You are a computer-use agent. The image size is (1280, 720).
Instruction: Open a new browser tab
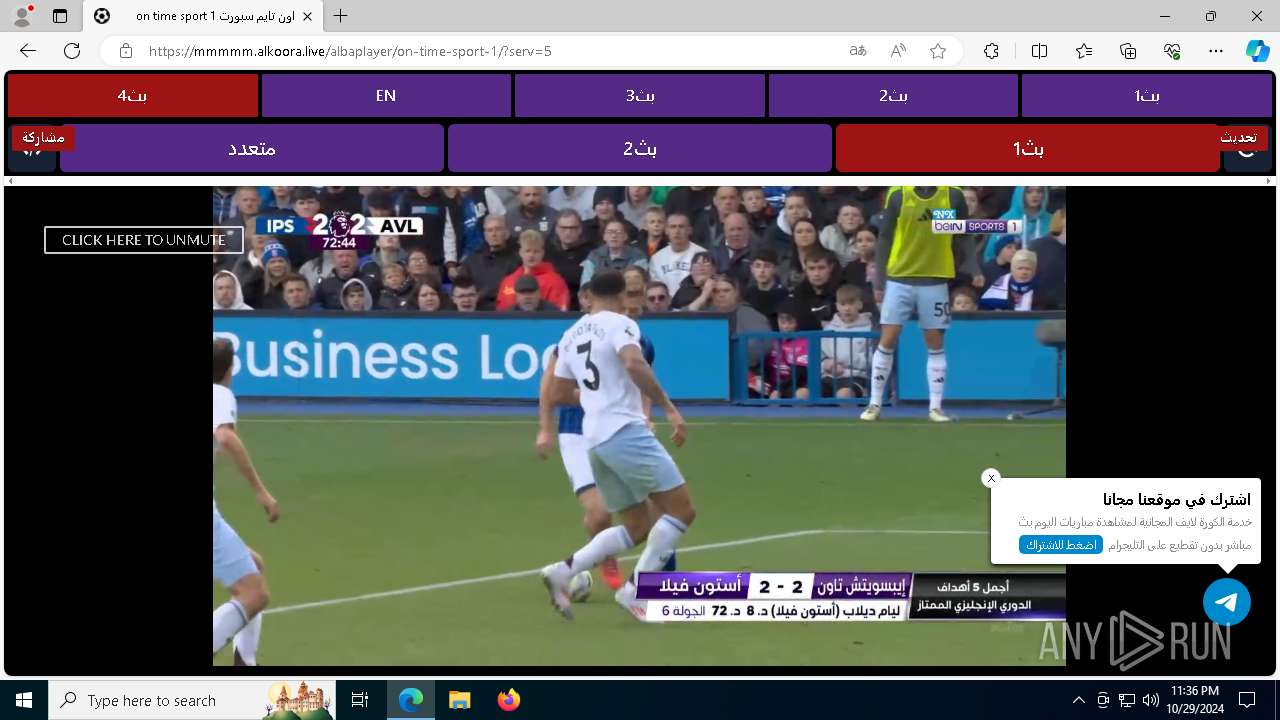point(341,16)
